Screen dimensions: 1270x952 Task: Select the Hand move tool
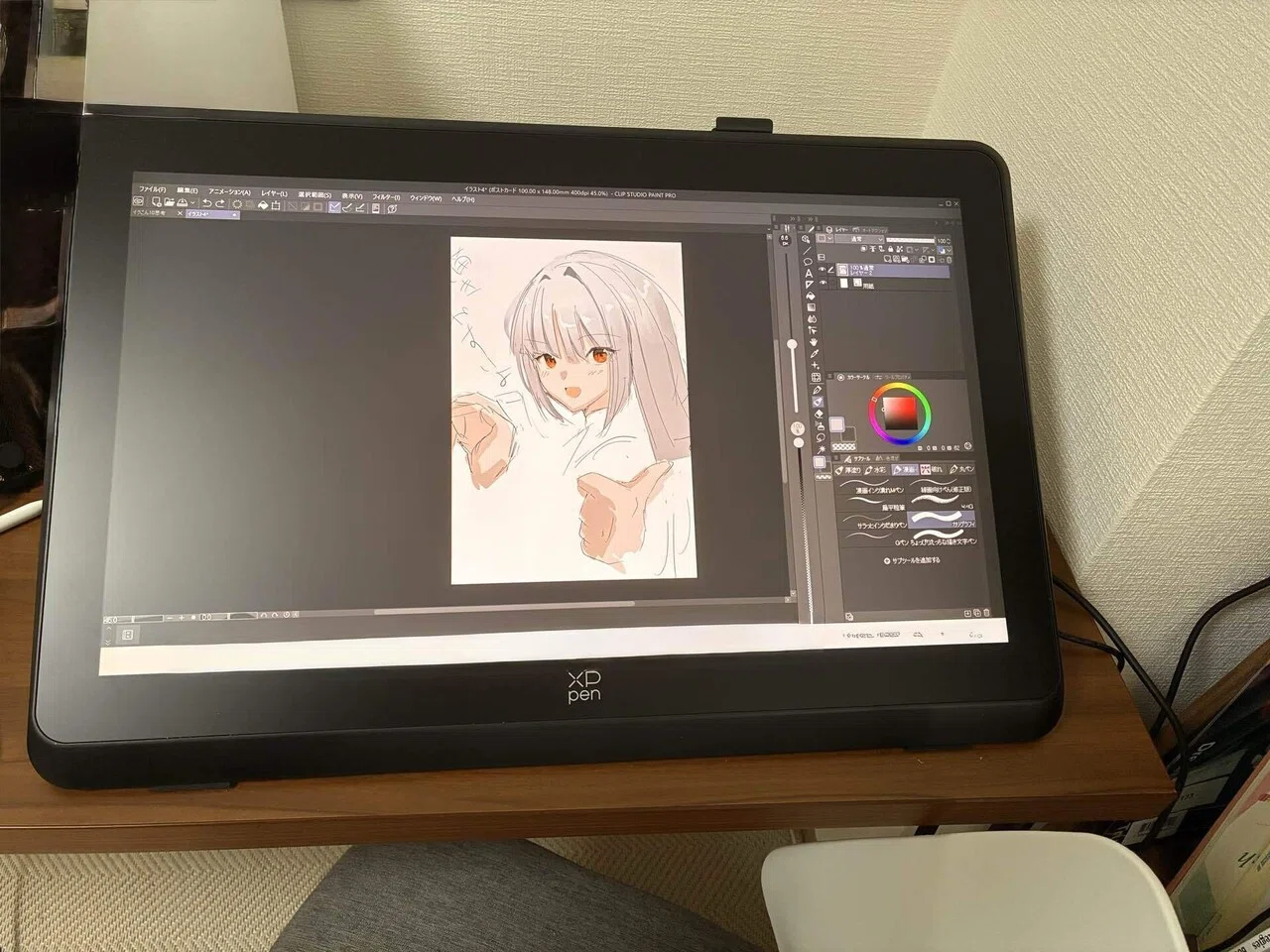click(813, 342)
